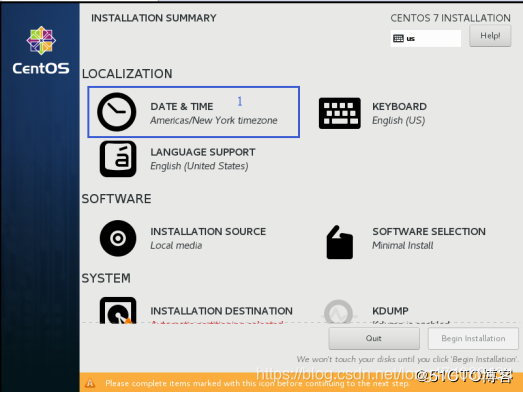Image resolution: width=523 pixels, height=393 pixels.
Task: Open the Kdump icon
Action: [x=339, y=312]
